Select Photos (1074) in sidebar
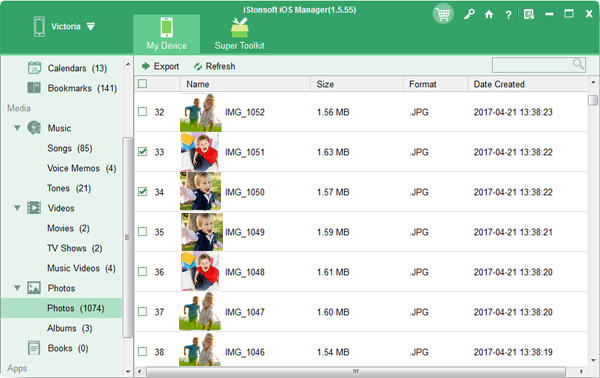 tap(61, 308)
